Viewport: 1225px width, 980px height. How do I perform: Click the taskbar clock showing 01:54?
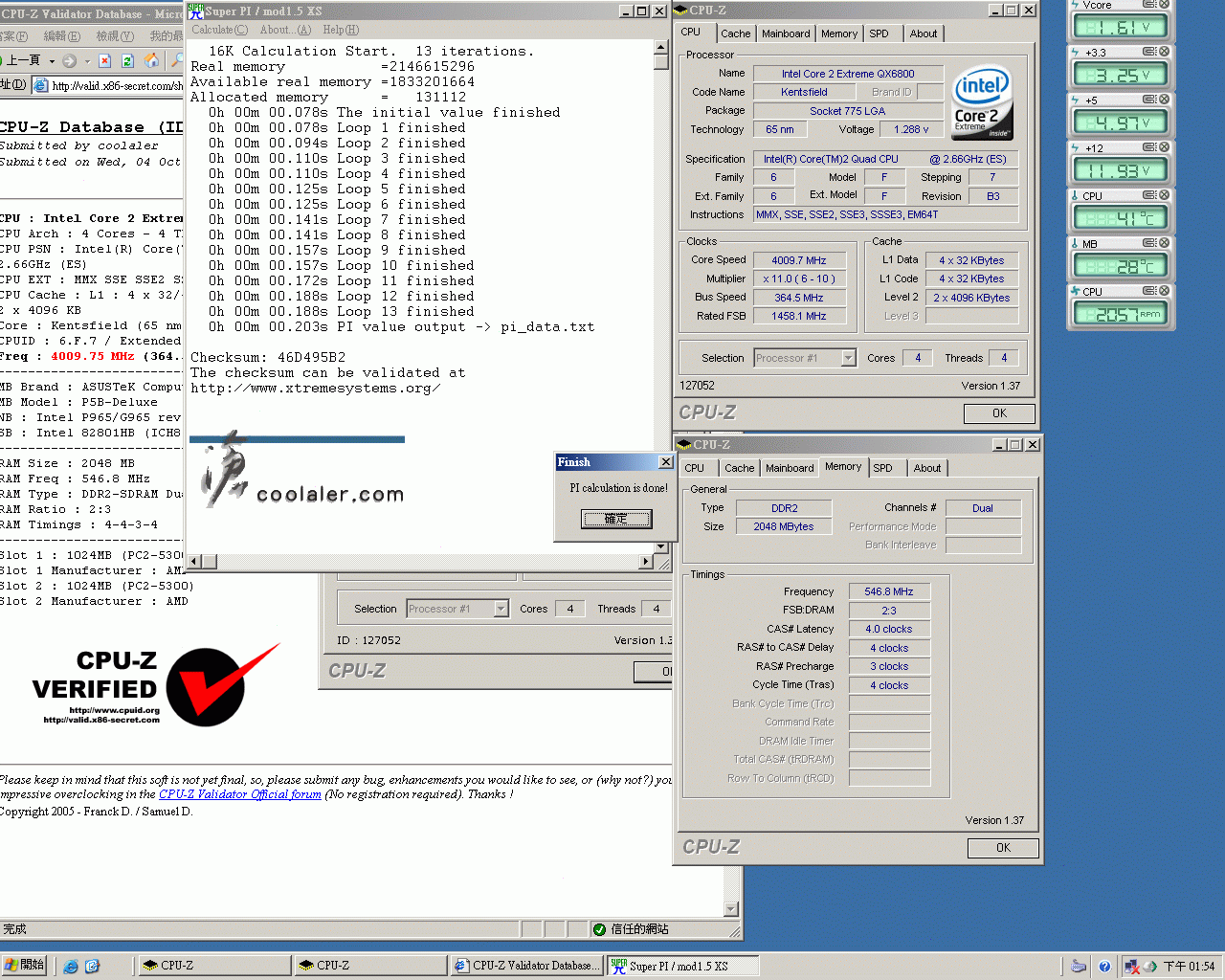click(1189, 967)
